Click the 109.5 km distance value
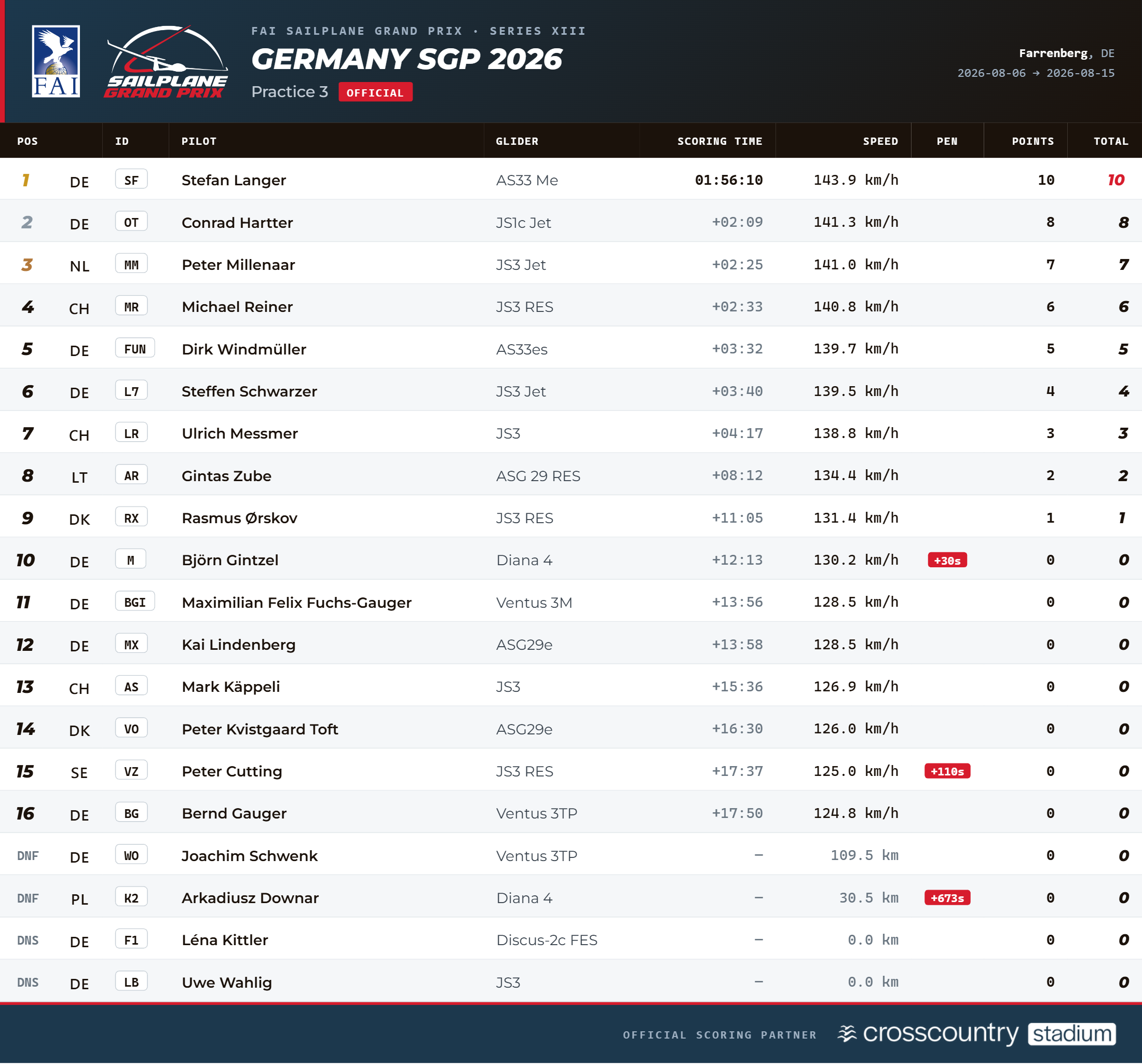1142x1064 pixels. tap(864, 855)
